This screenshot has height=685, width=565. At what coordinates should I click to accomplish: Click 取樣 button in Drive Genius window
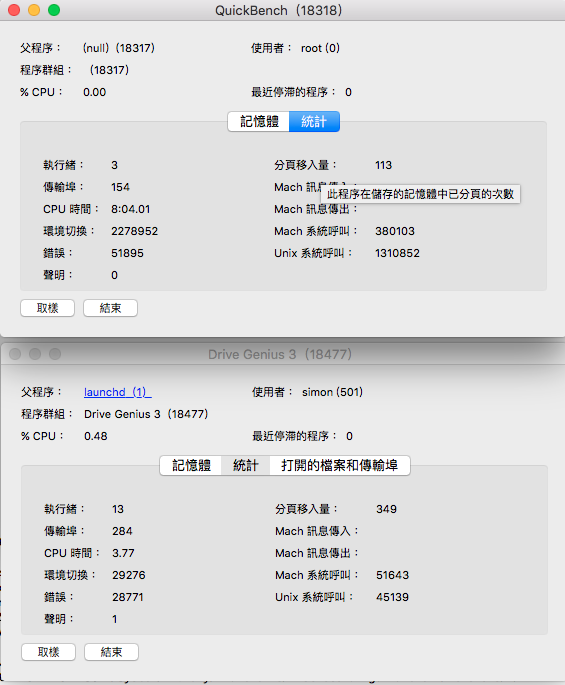pyautogui.click(x=48, y=652)
